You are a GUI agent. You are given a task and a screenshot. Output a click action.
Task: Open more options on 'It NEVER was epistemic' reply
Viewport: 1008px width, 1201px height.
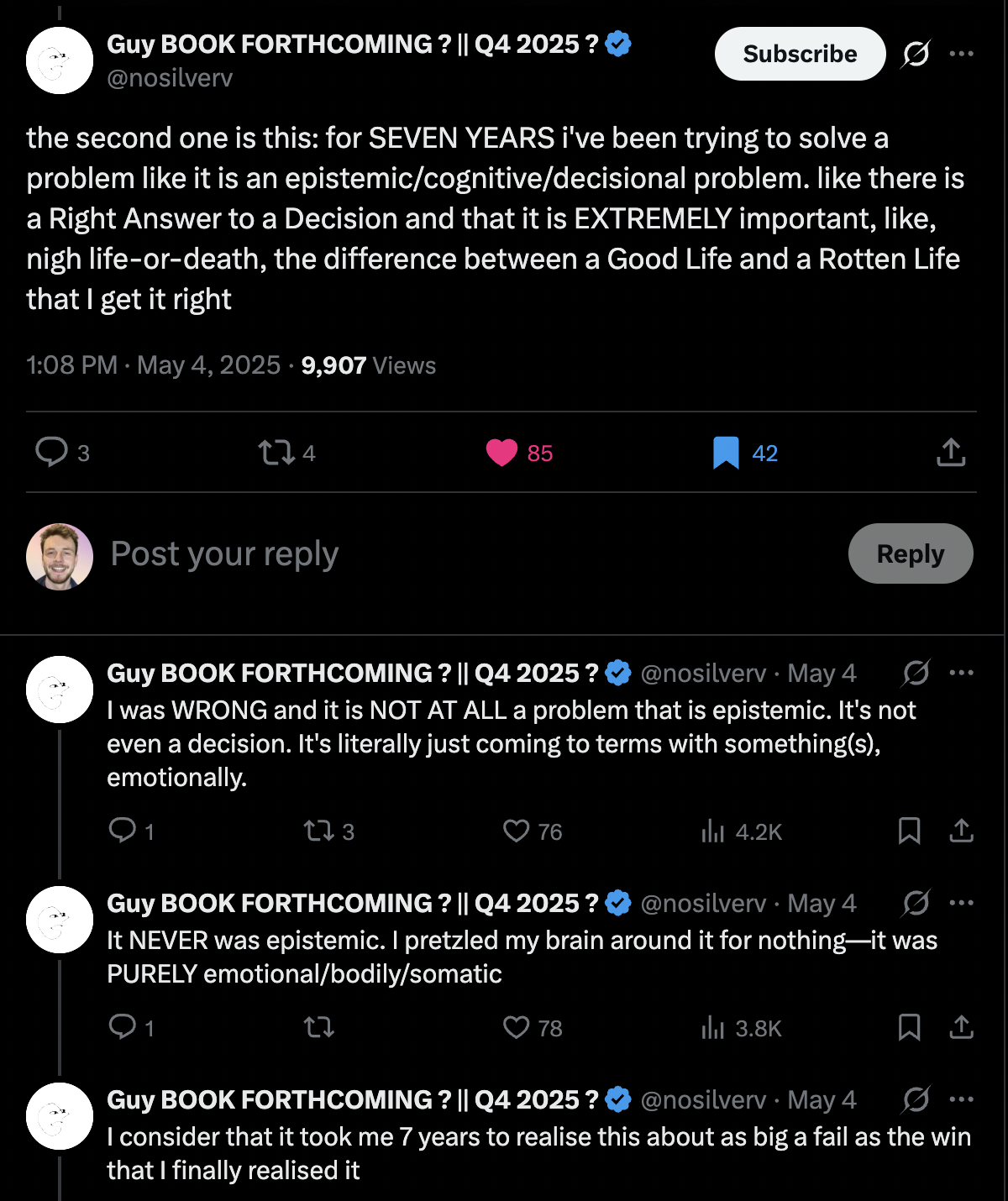click(x=961, y=903)
